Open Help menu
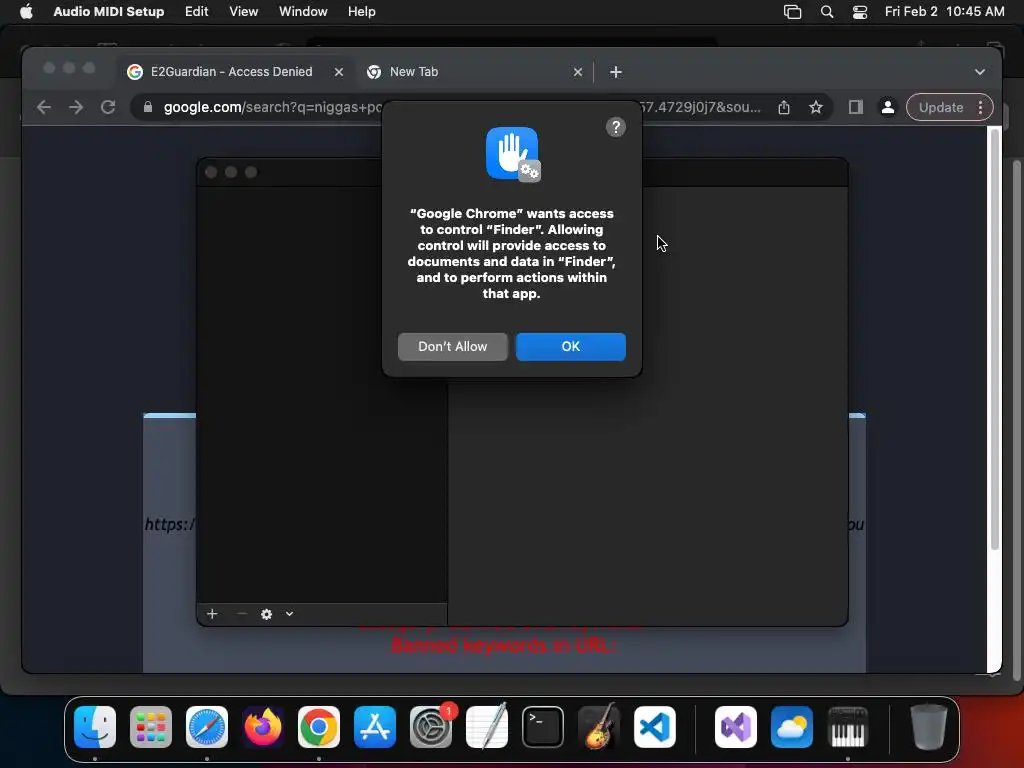The image size is (1024, 768). [361, 12]
